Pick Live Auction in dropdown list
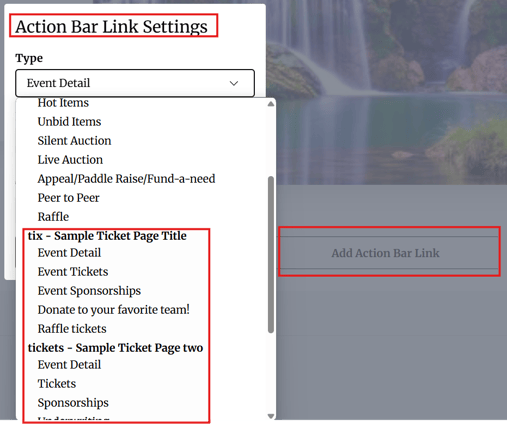The image size is (507, 424). pyautogui.click(x=70, y=160)
